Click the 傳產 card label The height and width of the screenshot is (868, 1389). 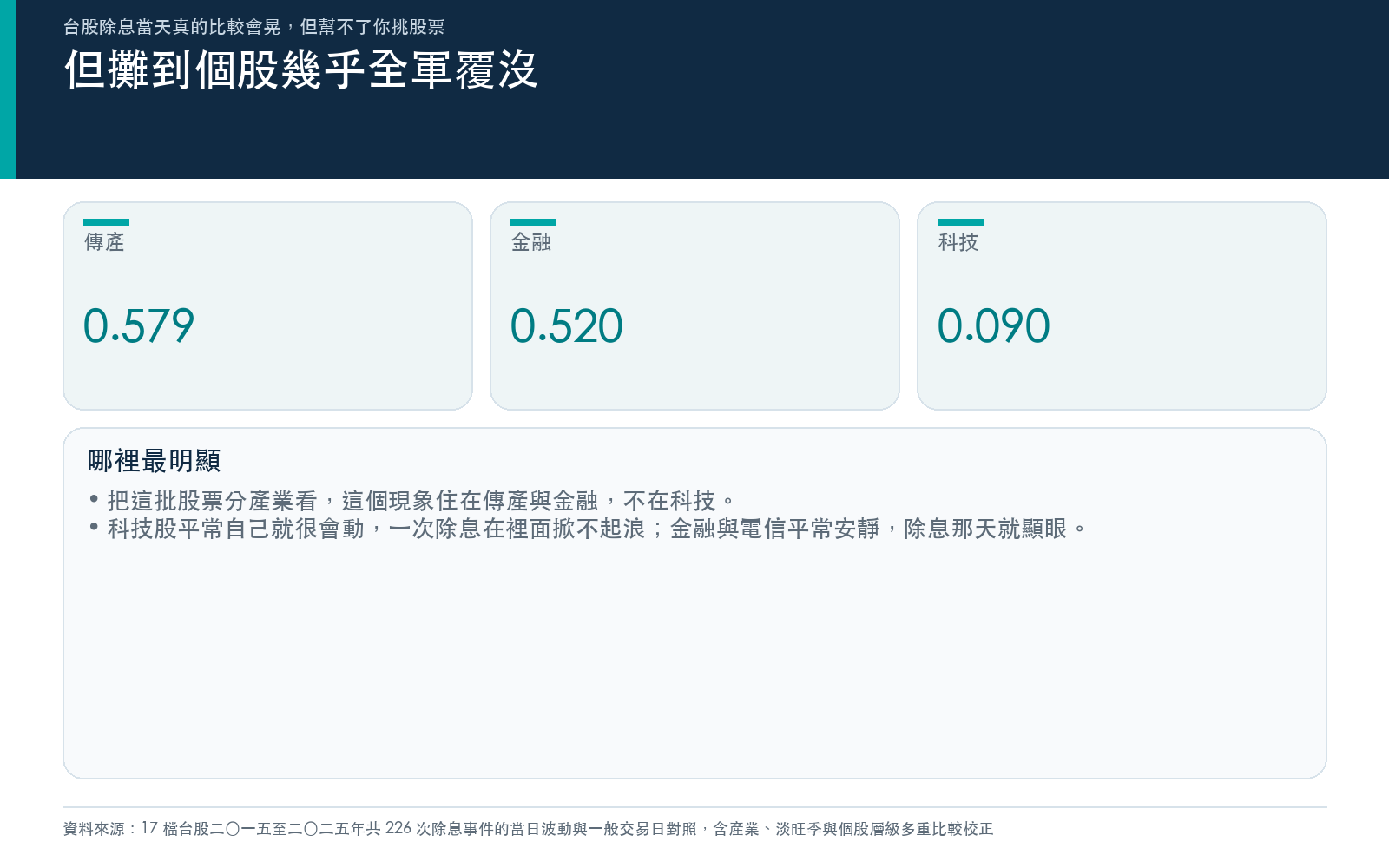[104, 242]
